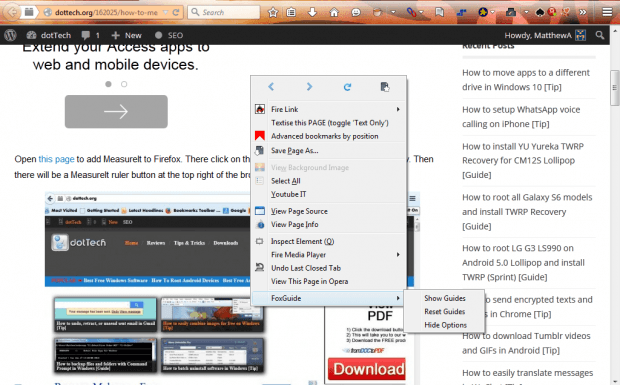Image resolution: width=620 pixels, height=385 pixels.
Task: Click the smiley chat icon in the toolbar
Action: tap(356, 12)
